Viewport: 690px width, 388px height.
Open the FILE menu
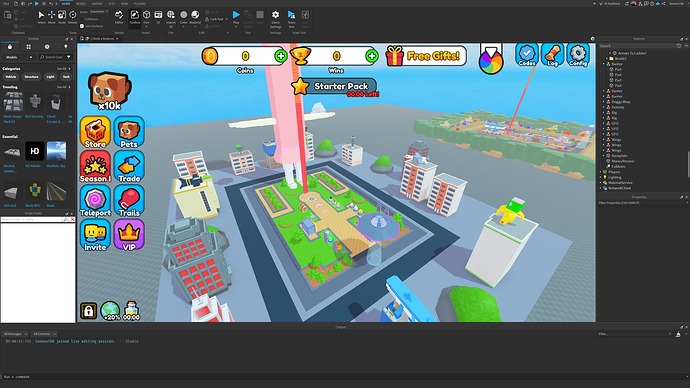click(x=6, y=4)
